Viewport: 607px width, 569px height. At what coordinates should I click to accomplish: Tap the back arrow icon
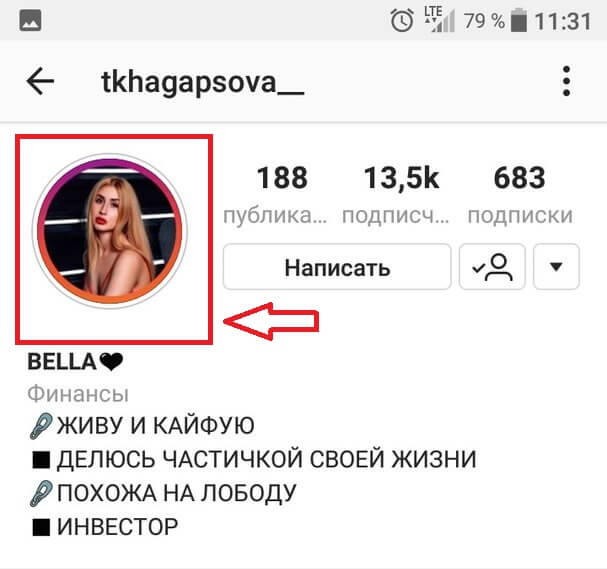tap(40, 81)
